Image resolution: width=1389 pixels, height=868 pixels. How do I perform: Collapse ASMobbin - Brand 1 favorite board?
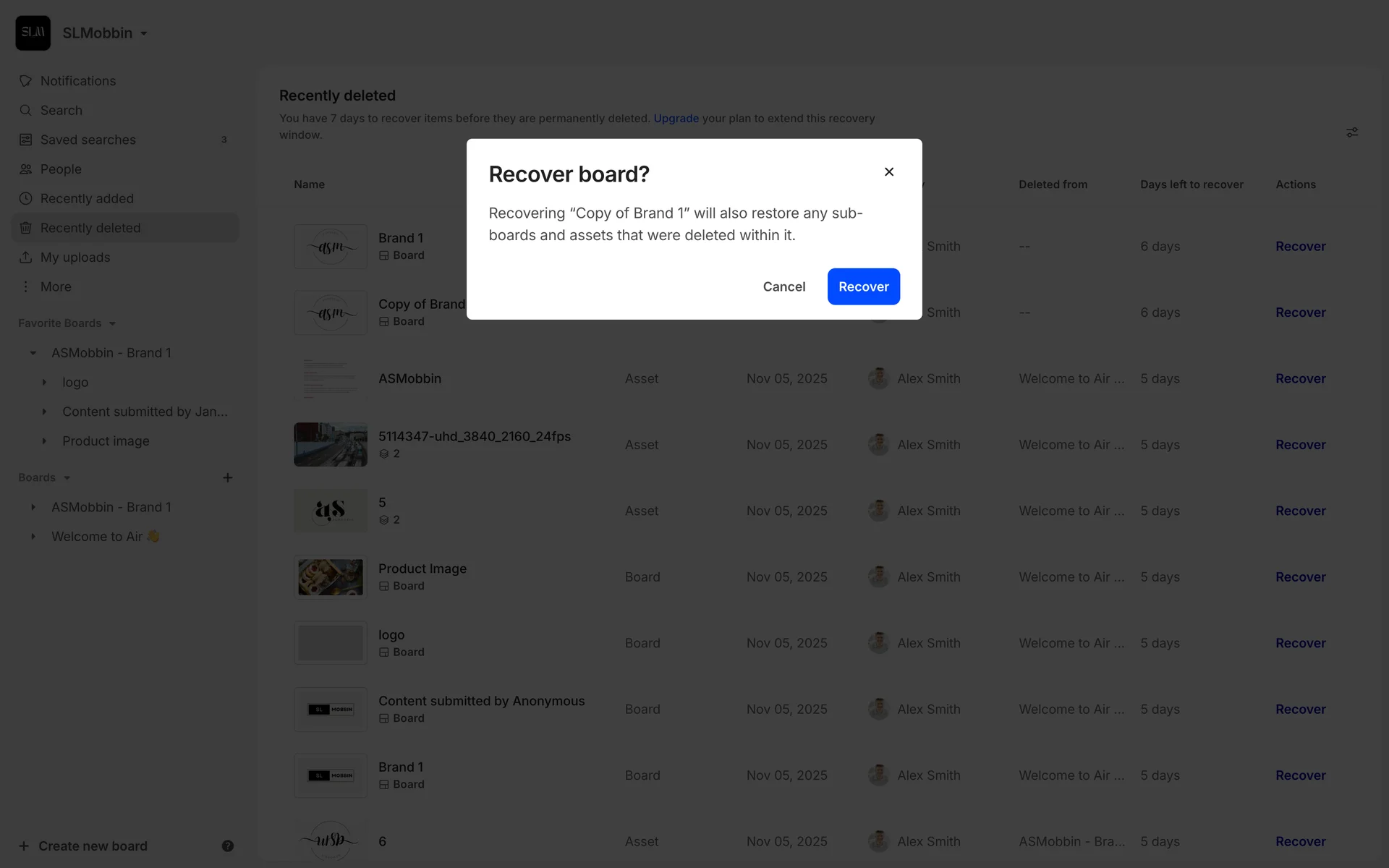pyautogui.click(x=33, y=353)
